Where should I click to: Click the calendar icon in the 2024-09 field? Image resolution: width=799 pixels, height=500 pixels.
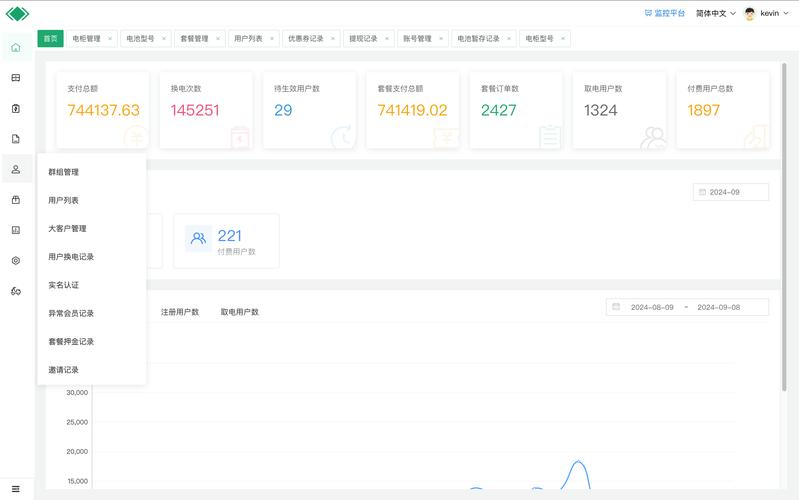[x=702, y=192]
